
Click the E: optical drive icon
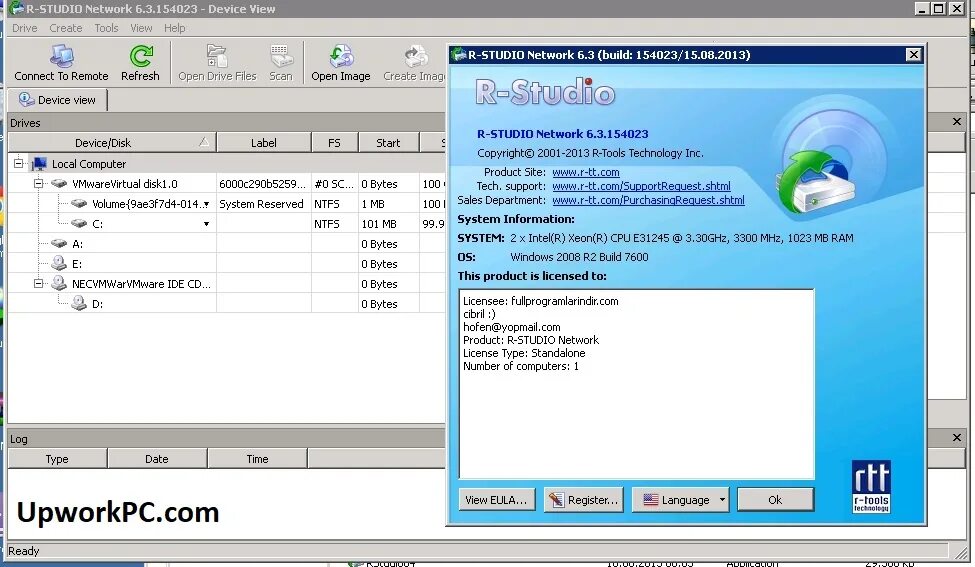pyautogui.click(x=59, y=263)
